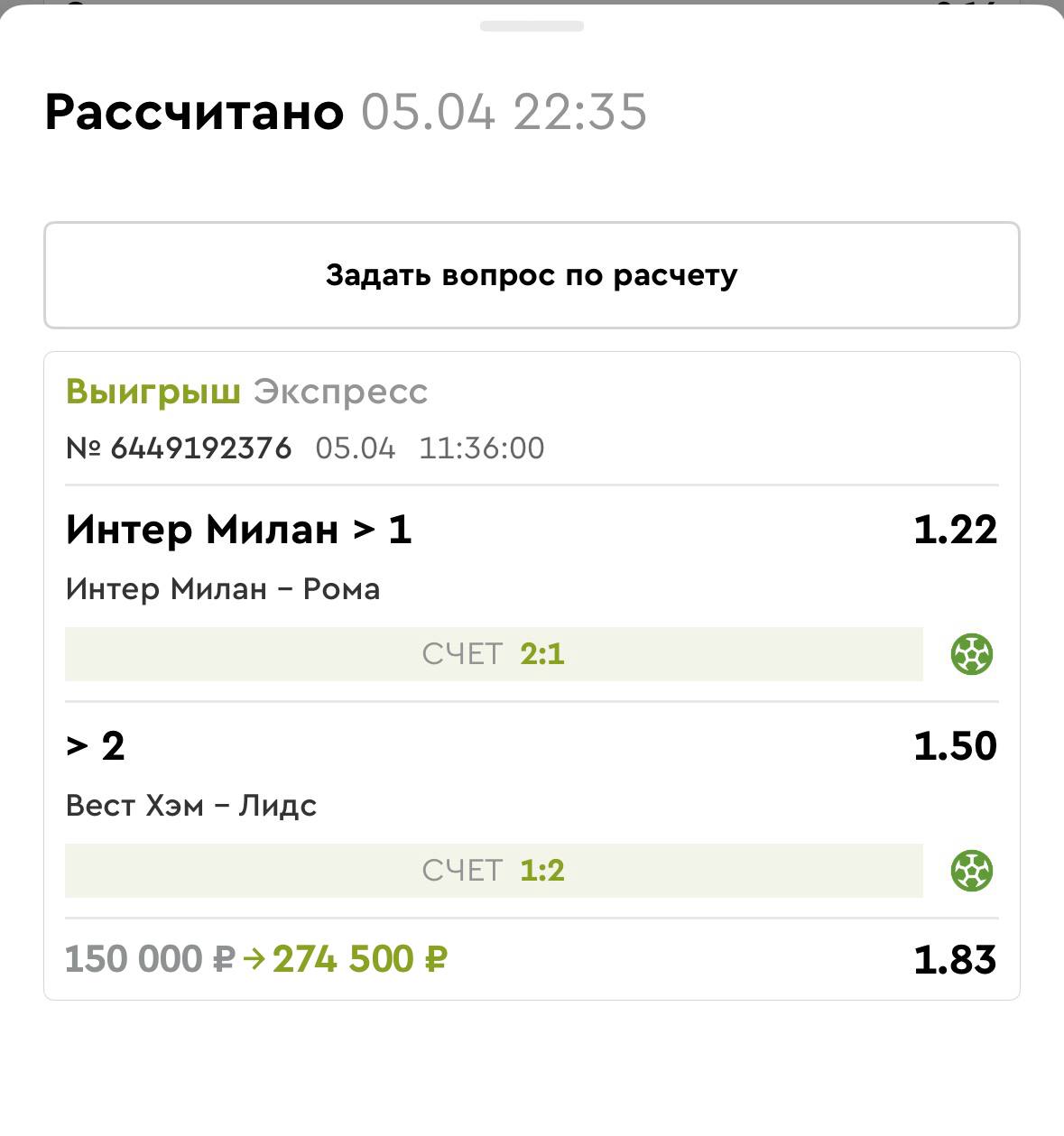Tap the football icon for Вест Хэм – Лидс
The height and width of the screenshot is (1136, 1064).
(x=972, y=871)
